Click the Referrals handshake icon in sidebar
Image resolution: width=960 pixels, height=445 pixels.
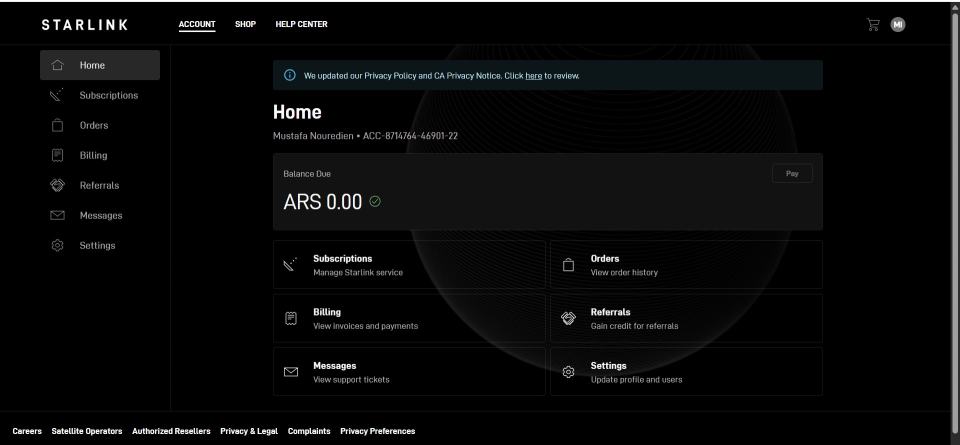58,185
